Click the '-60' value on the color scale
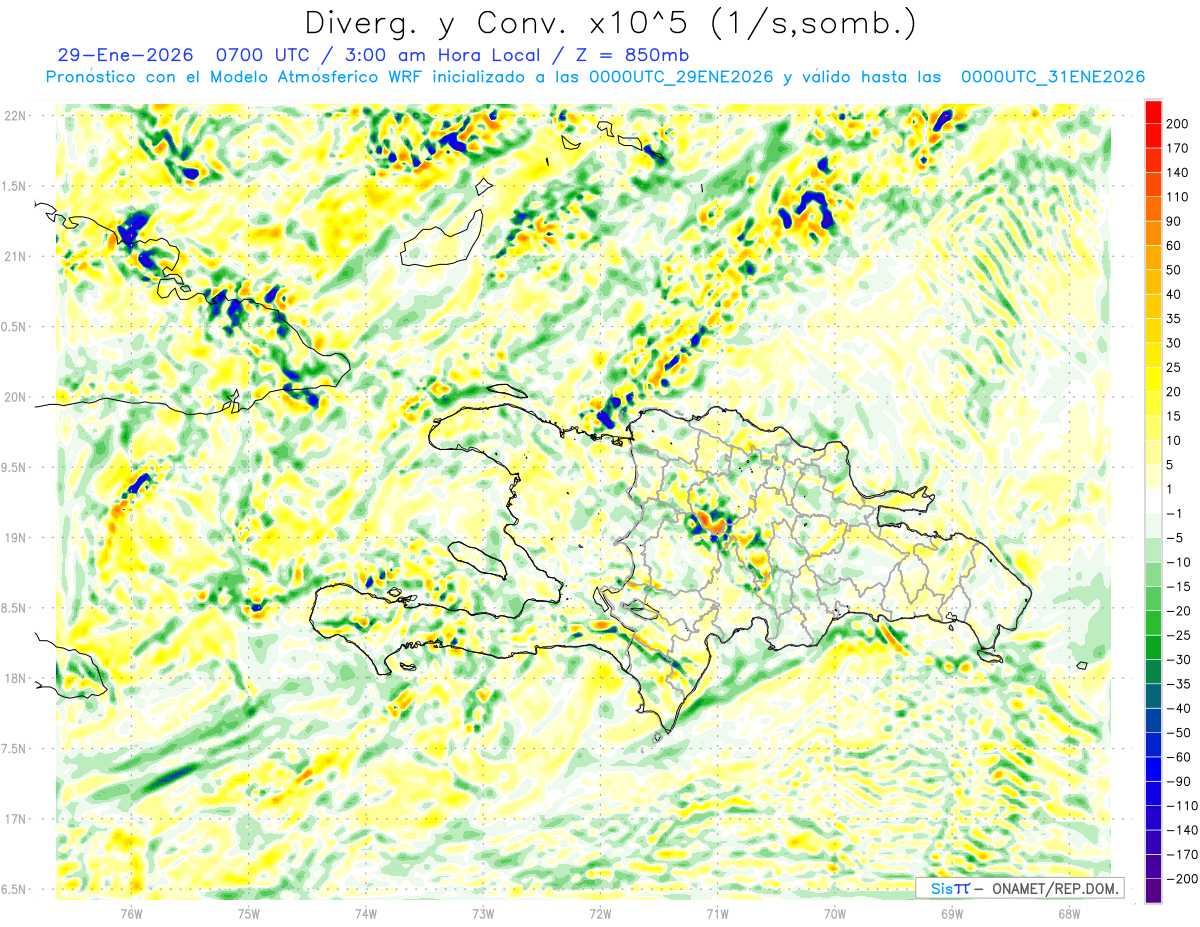Screen dimensions: 1200x927 click(1181, 757)
